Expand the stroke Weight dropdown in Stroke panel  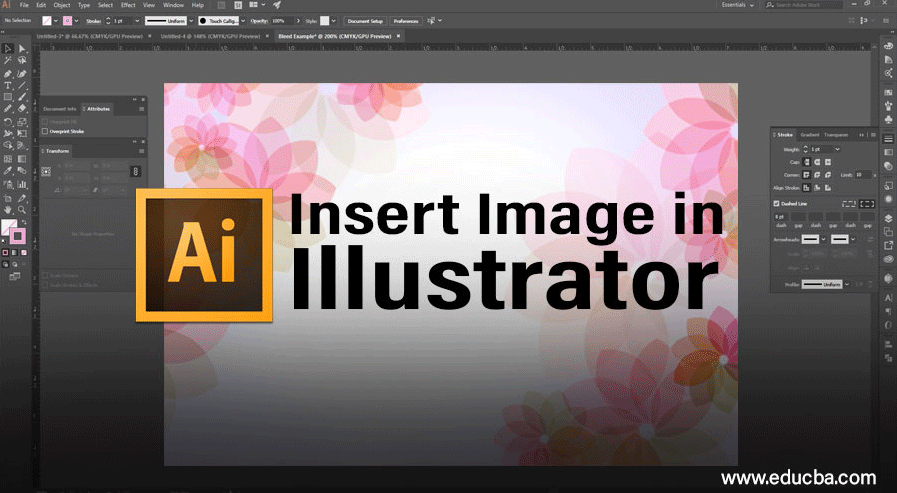pos(837,149)
